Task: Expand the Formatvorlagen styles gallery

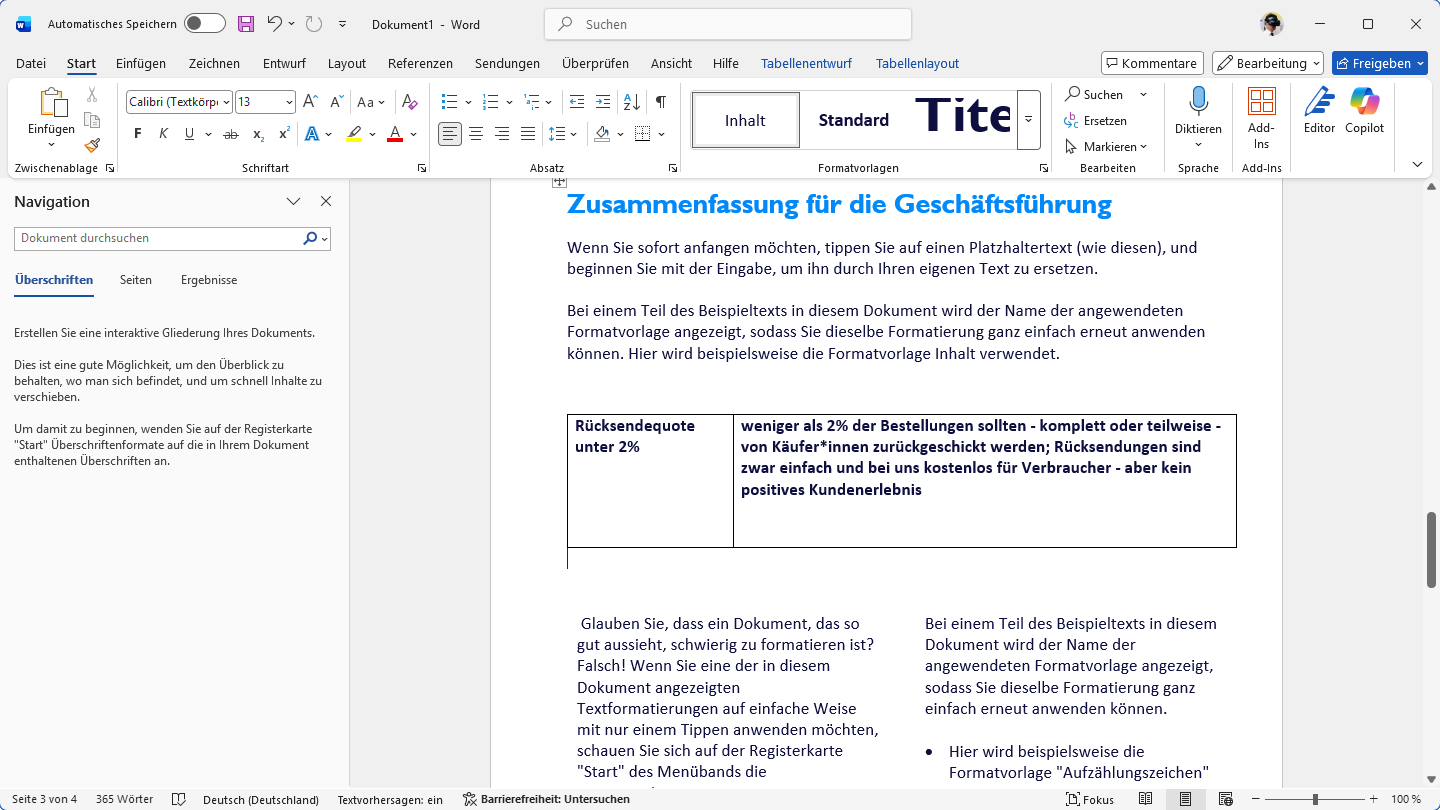Action: 1028,120
